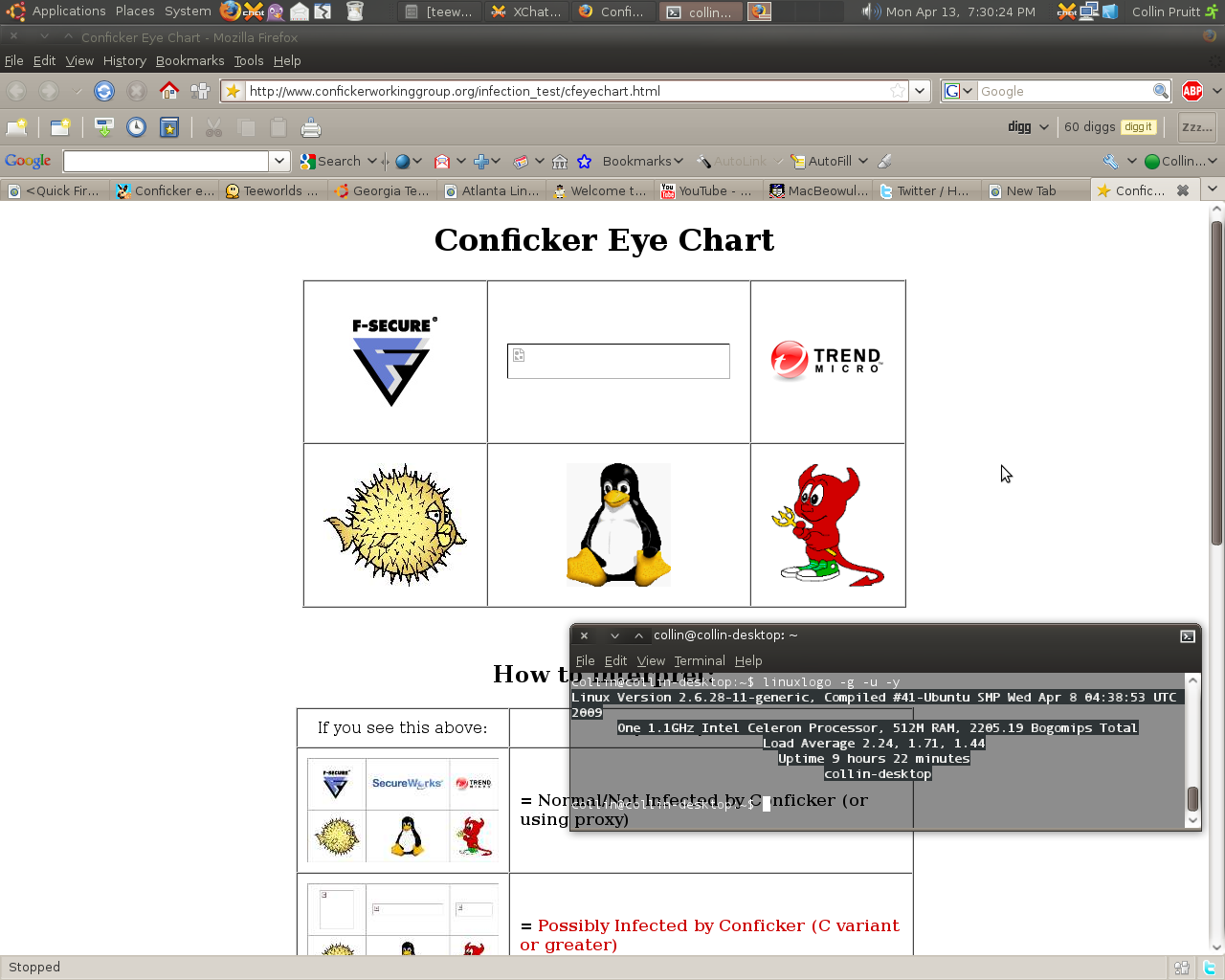Click the Reload page button
The height and width of the screenshot is (980, 1225).
(x=104, y=91)
